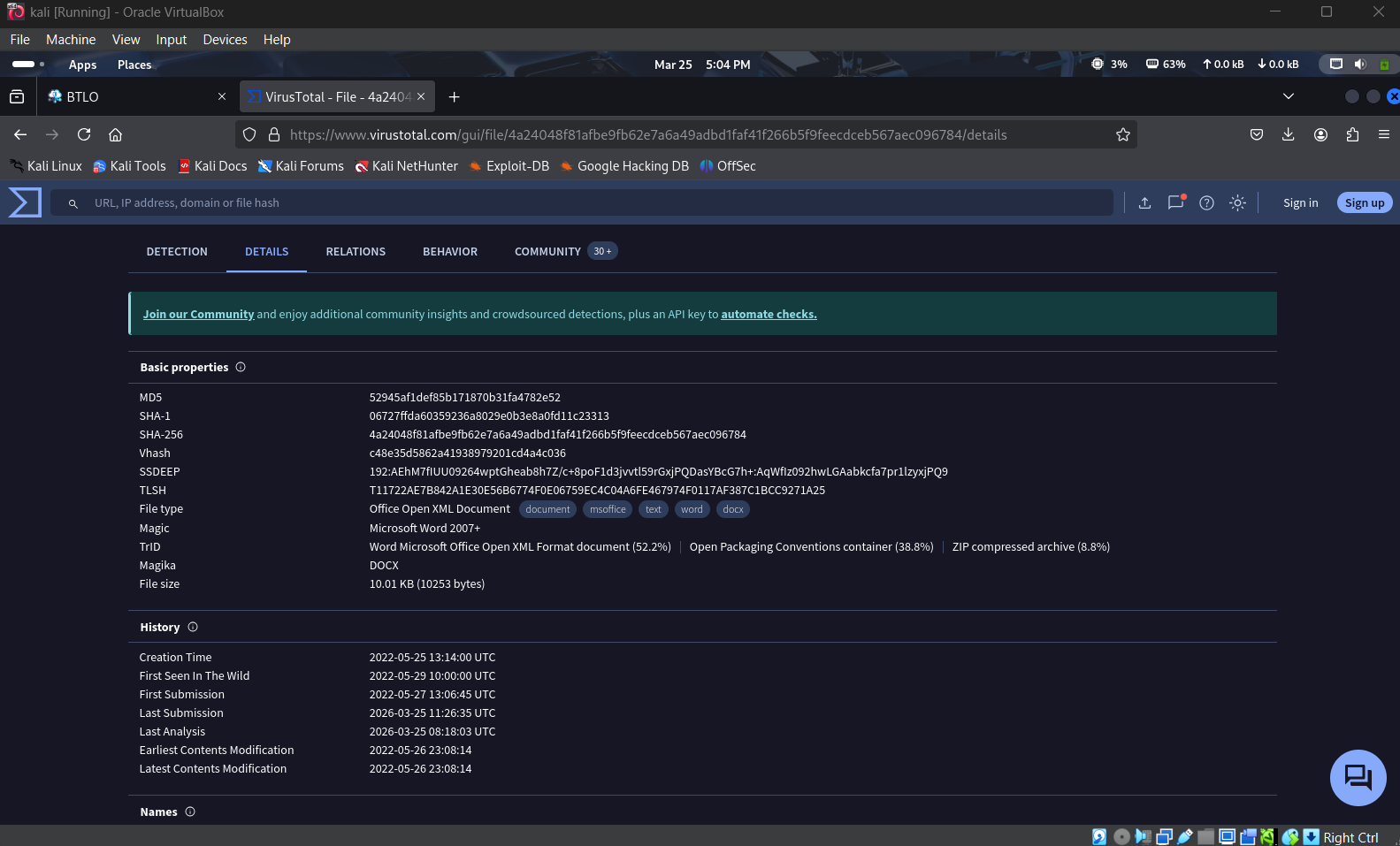Open the VirtualBox Machine menu
The height and width of the screenshot is (846, 1400).
pyautogui.click(x=71, y=40)
